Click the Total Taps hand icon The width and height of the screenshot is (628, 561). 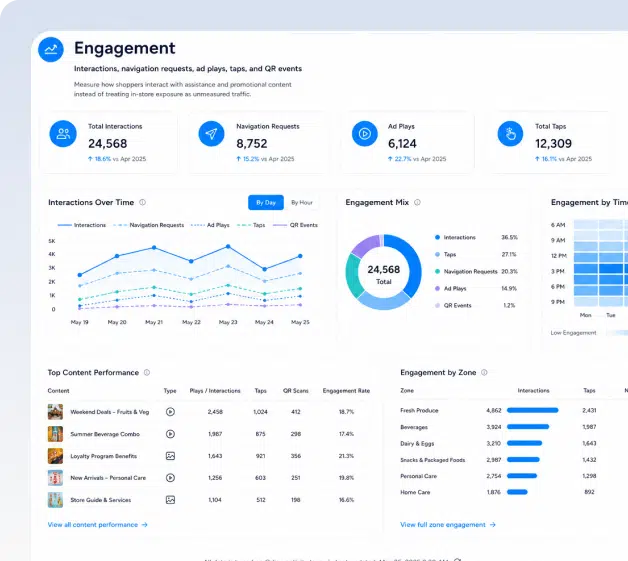click(510, 134)
